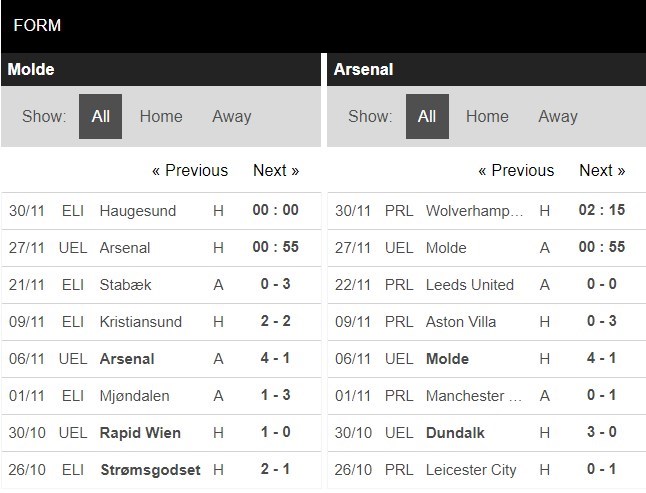Open the Leeds United match
646x493 pixels.
coord(469,284)
